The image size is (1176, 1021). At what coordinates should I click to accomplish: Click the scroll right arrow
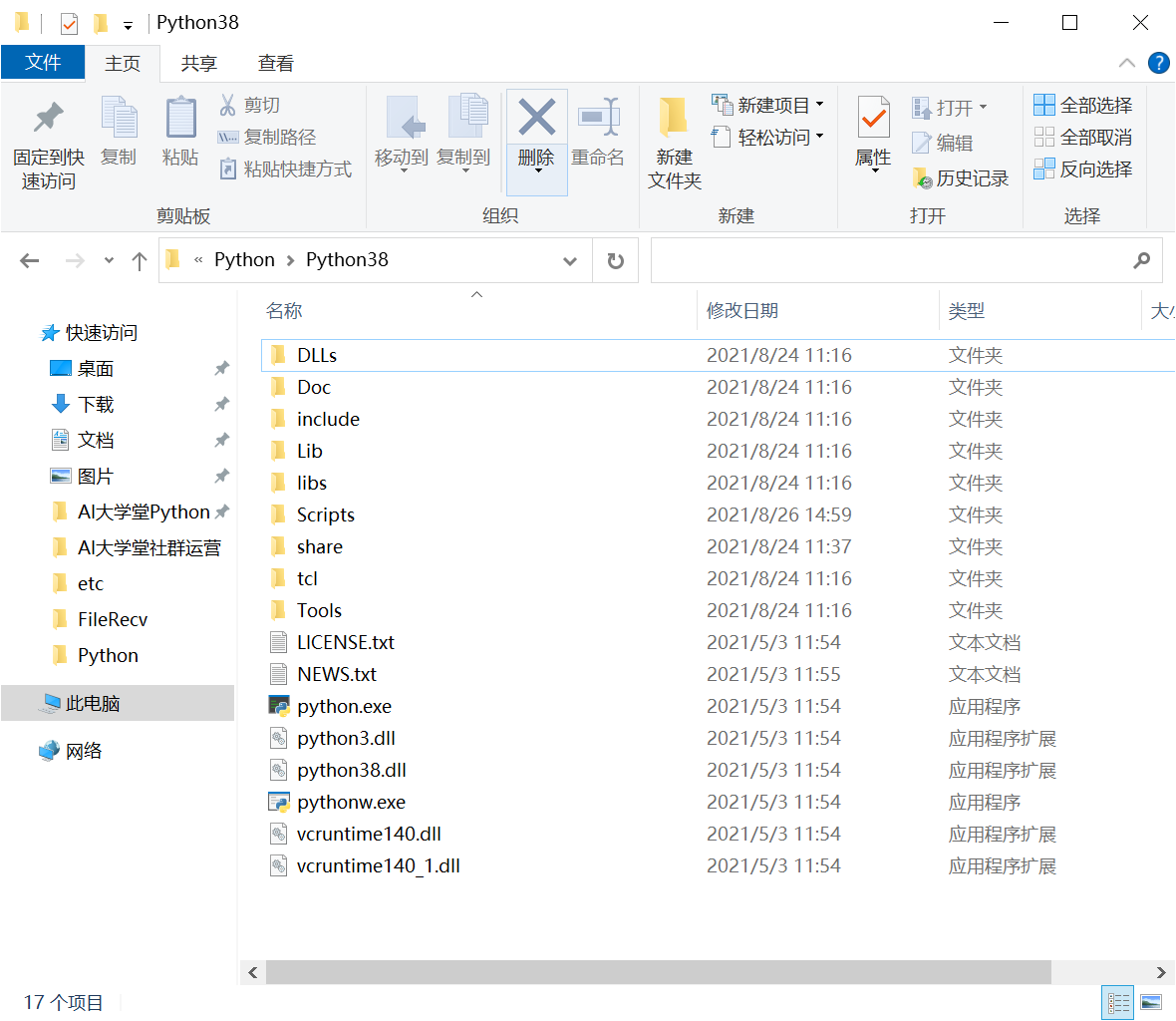1161,972
